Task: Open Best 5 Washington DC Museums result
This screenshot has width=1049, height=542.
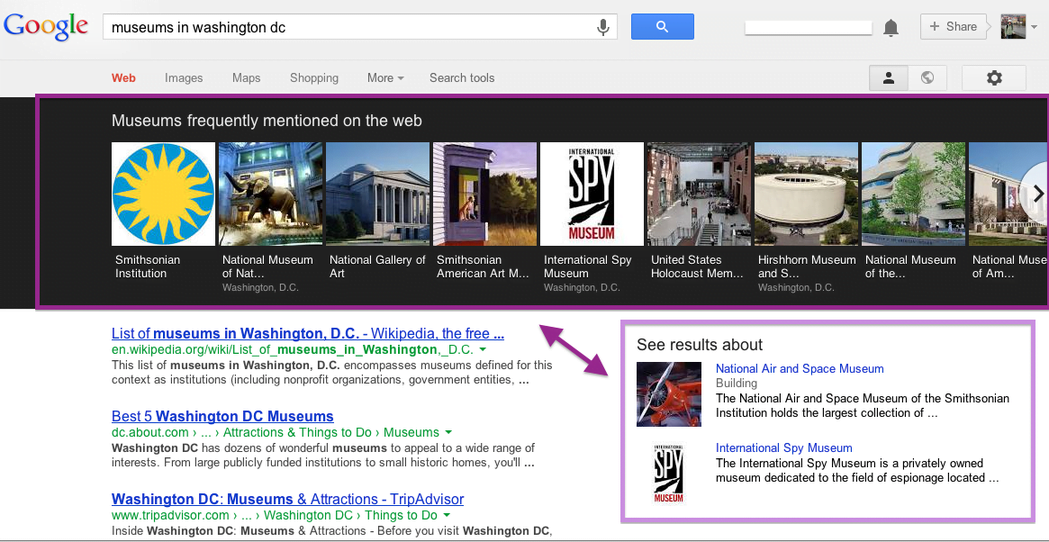Action: 223,416
